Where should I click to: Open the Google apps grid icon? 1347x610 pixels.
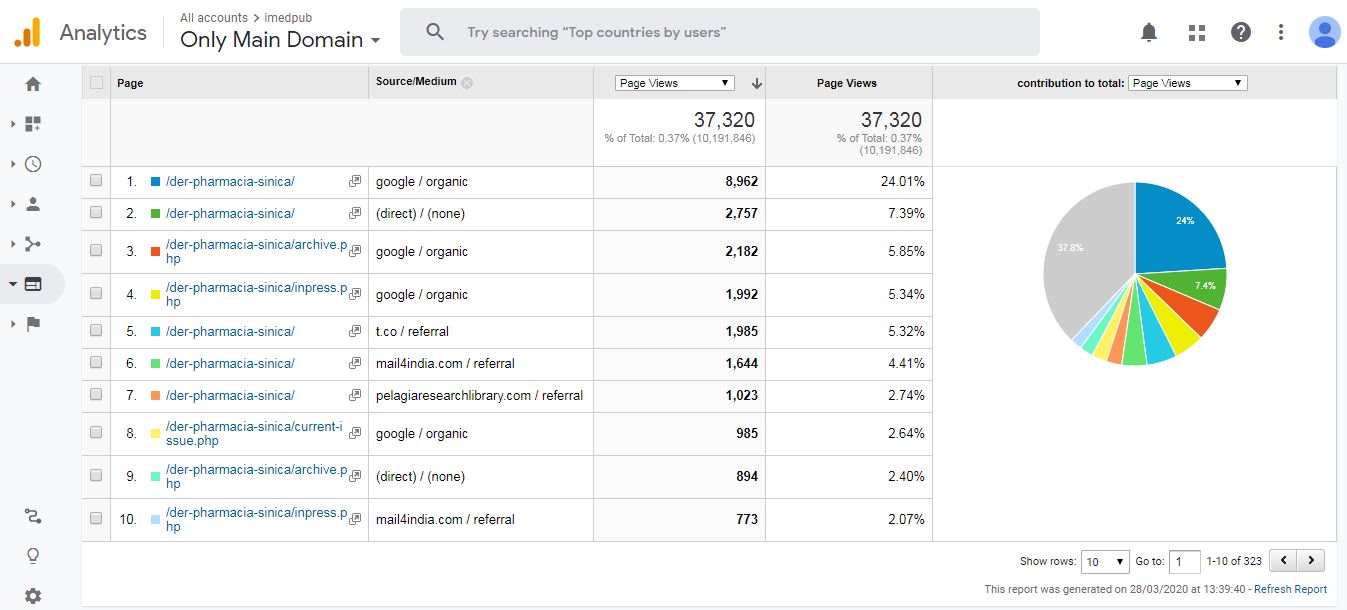(1196, 32)
